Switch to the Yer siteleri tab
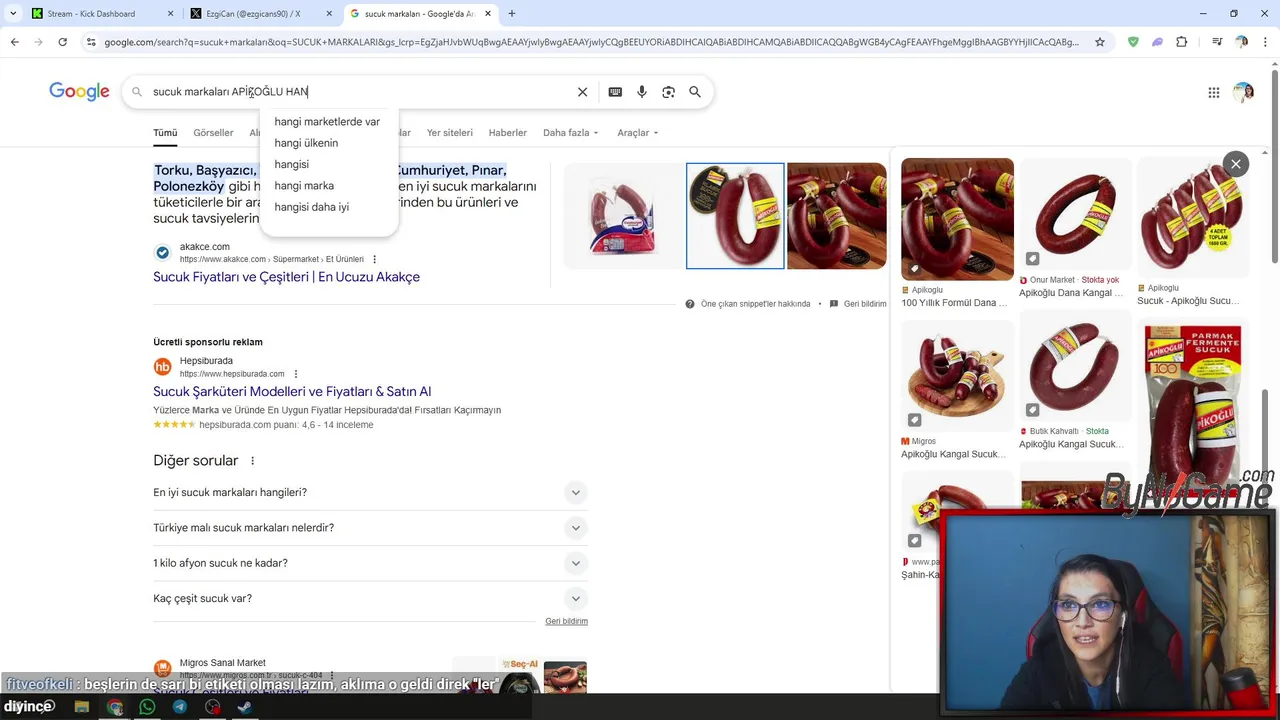 (449, 133)
